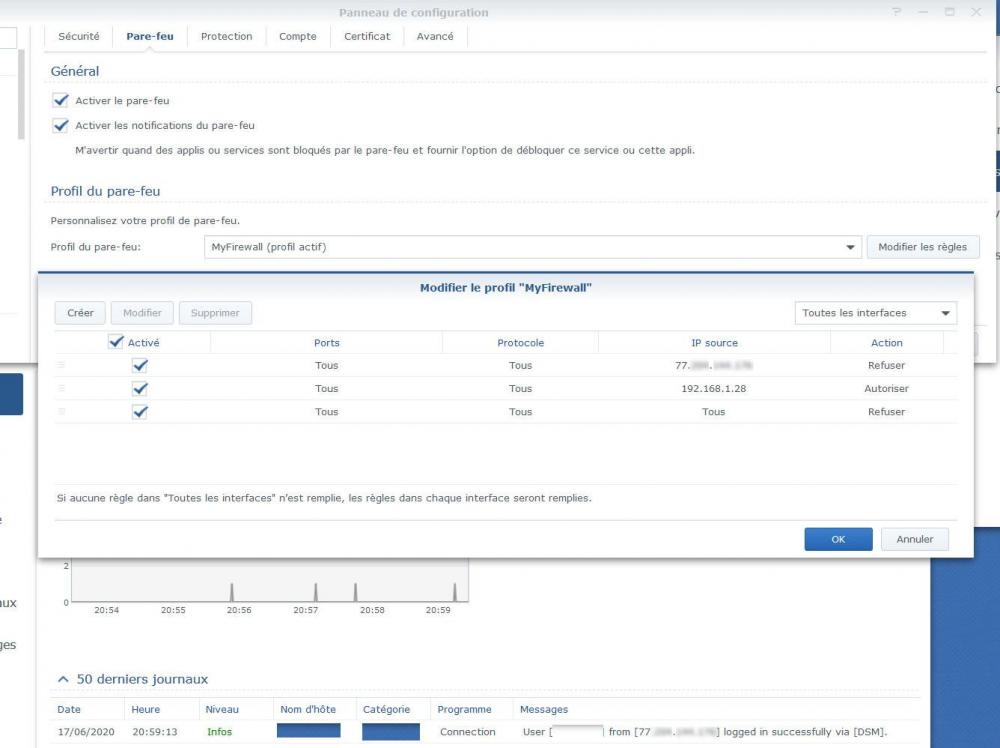Uncheck the Activé checkbox for 192.168.1.28 rule

pyautogui.click(x=140, y=388)
